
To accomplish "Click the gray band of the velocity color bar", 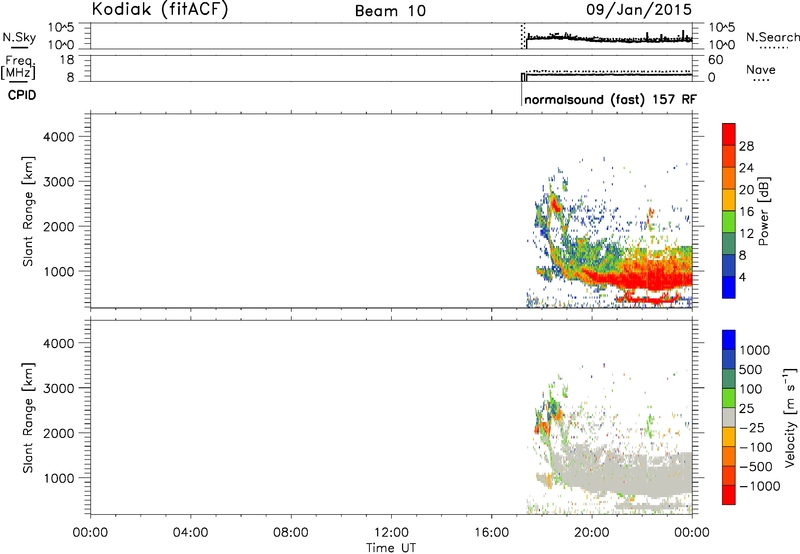I will (729, 417).
